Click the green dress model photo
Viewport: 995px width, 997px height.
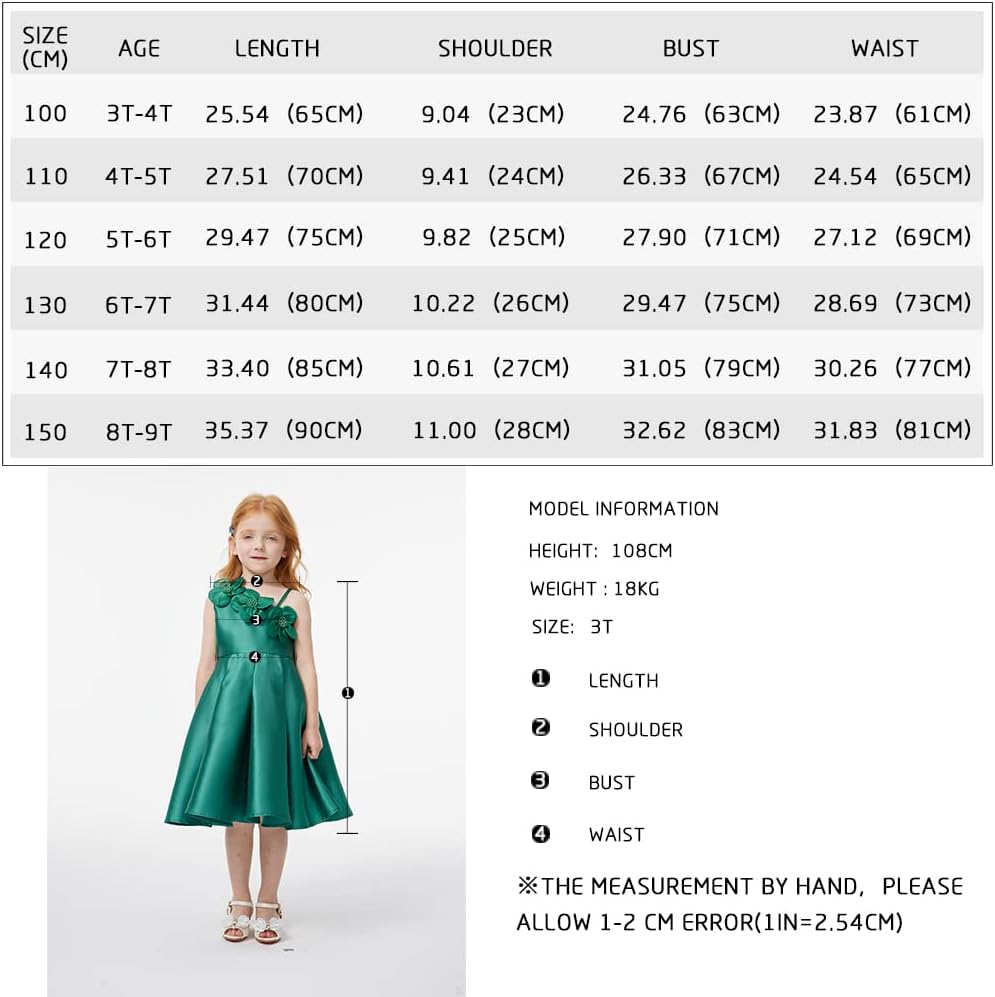click(256, 731)
